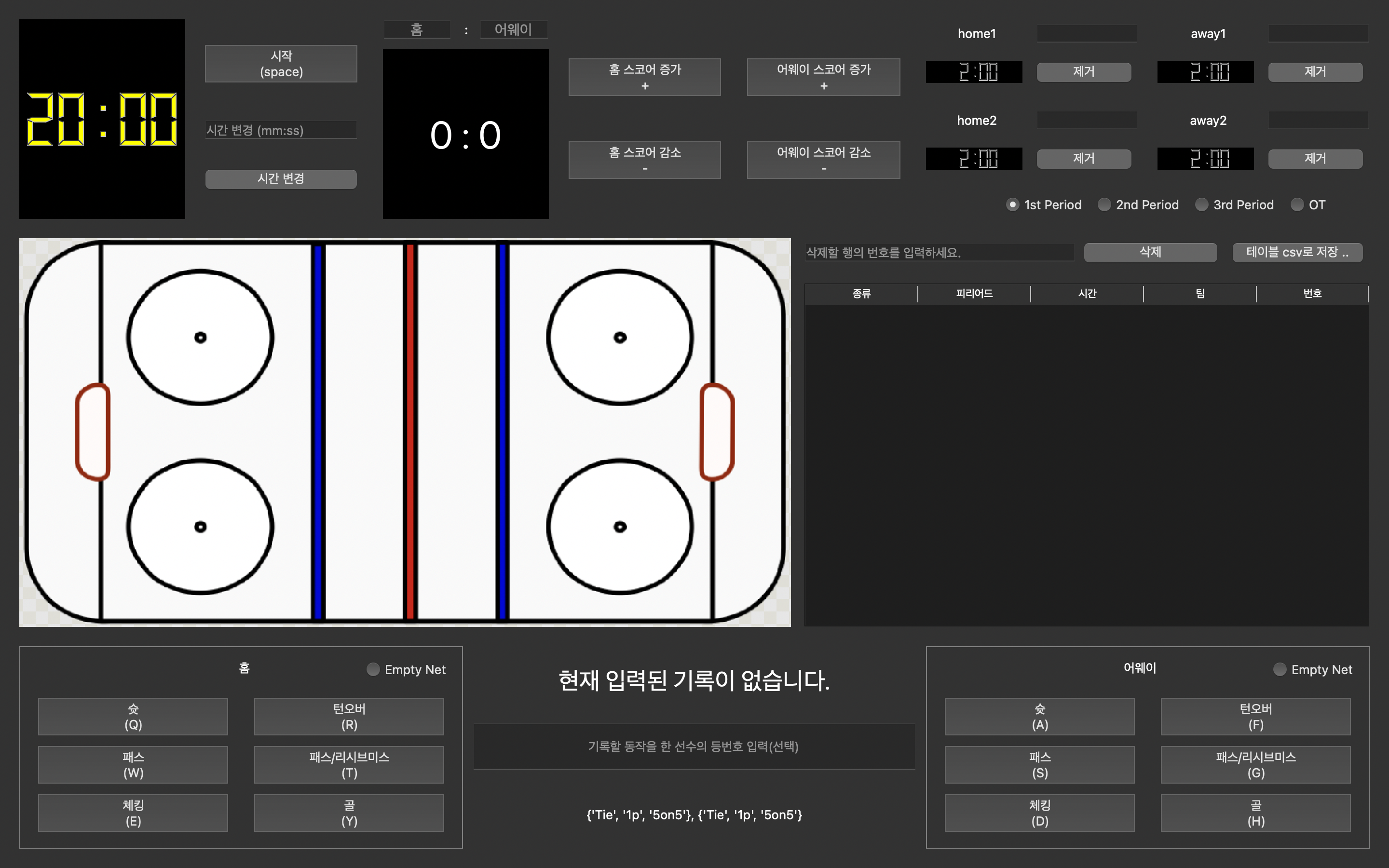Record a home shot with 숏 (Q)

[133, 716]
